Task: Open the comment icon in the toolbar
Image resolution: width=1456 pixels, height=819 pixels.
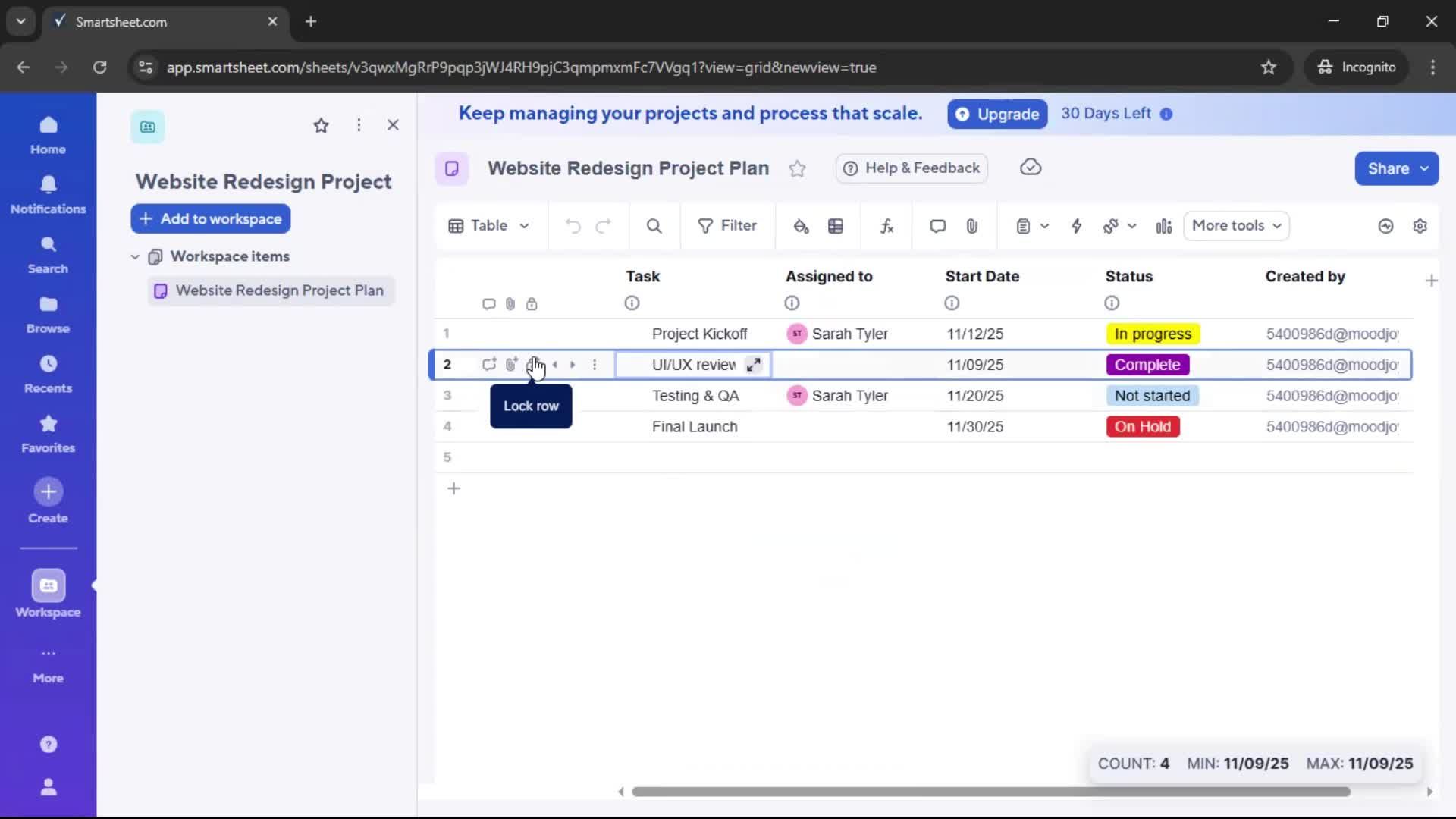Action: (937, 226)
